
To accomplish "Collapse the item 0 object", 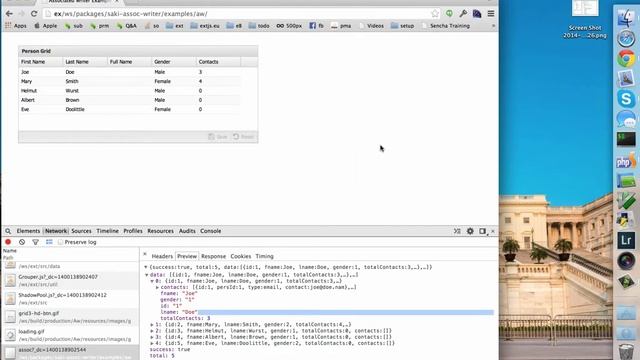I will tap(152, 281).
